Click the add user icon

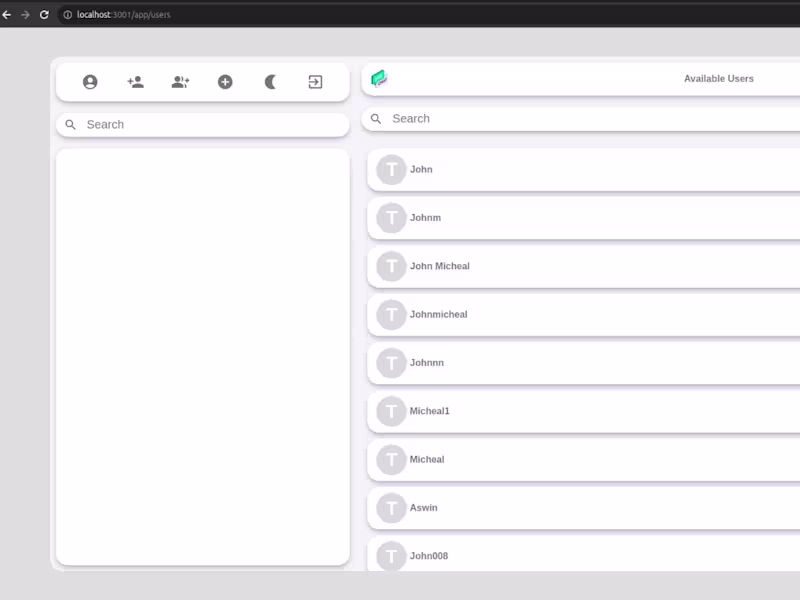[135, 82]
